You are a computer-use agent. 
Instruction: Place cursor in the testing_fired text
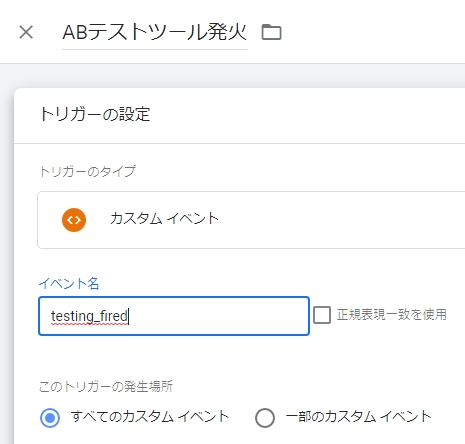pos(89,316)
